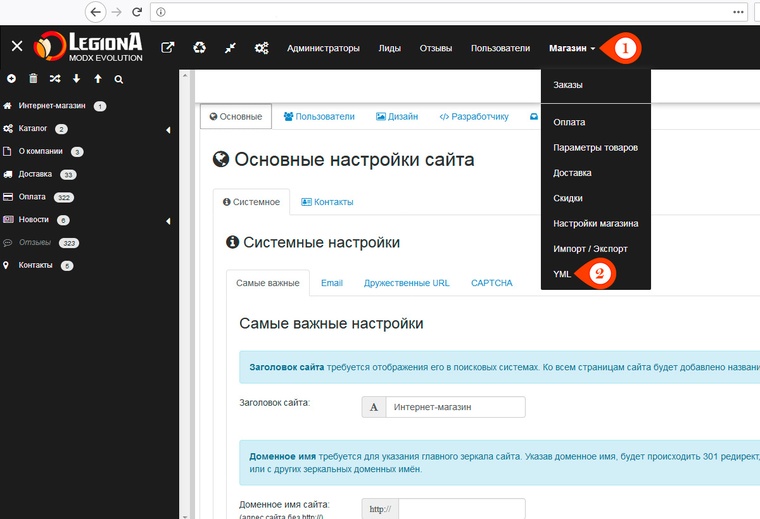Click the recycle clear cache icon
This screenshot has height=519, width=760.
199,47
